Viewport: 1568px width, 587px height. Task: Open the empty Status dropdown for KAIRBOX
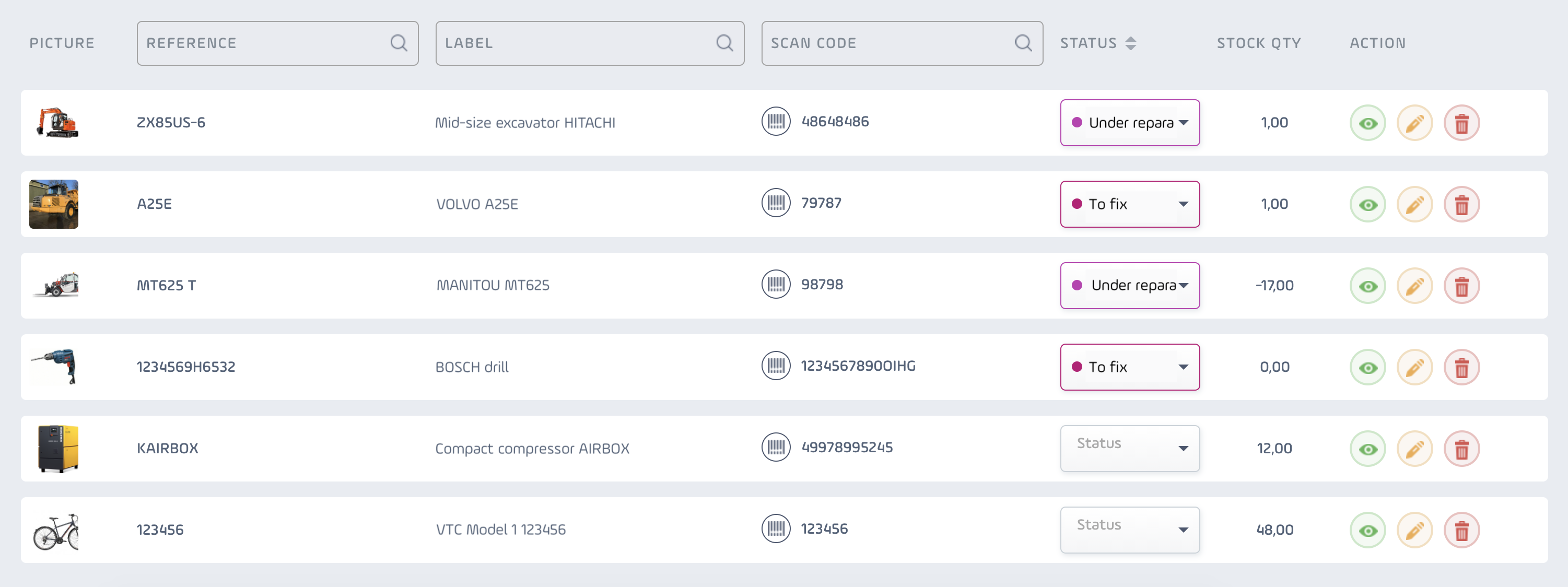tap(1130, 449)
